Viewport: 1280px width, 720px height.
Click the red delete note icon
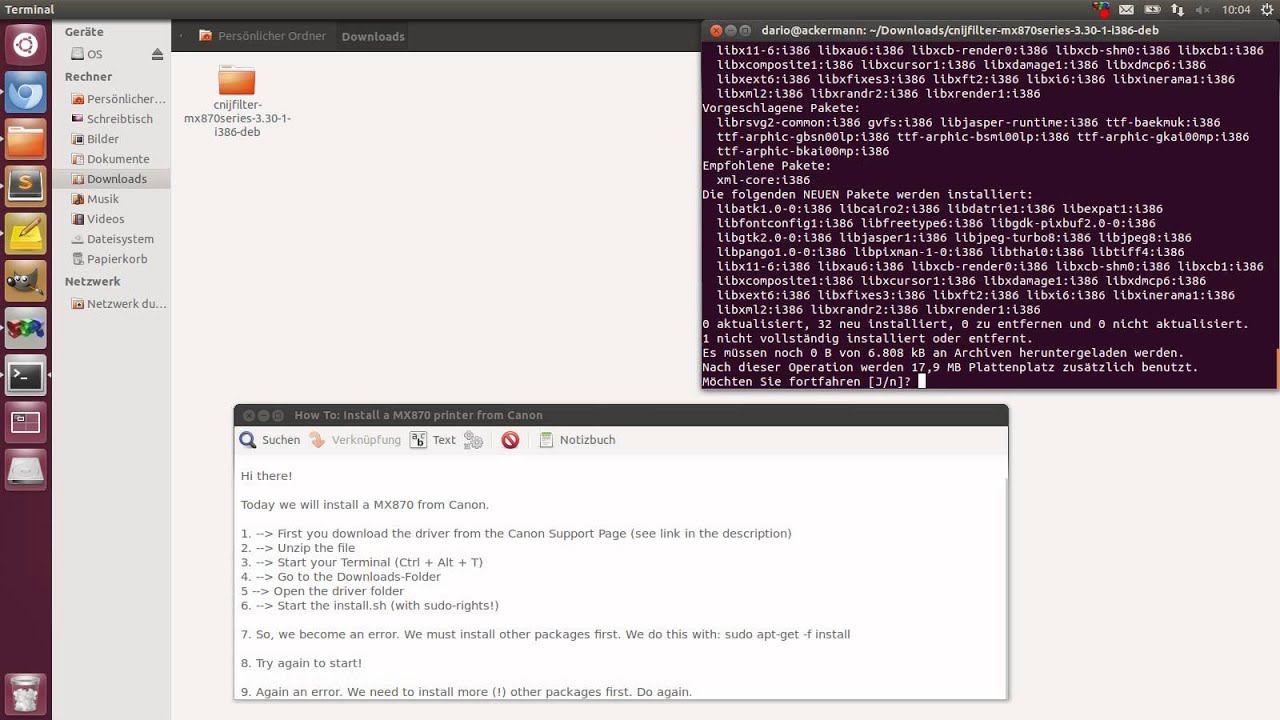tap(510, 440)
